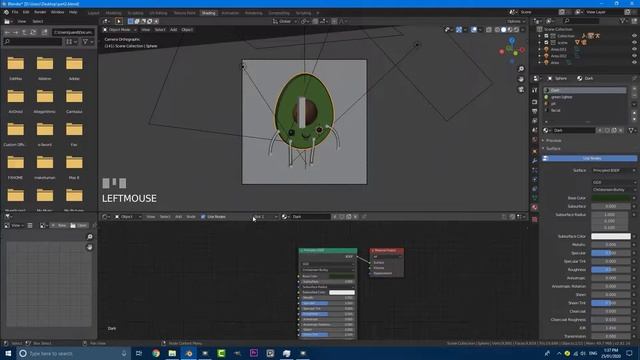Screen dimensions: 640x360
Task: Click Open button in image editor
Action: [x=79, y=225]
